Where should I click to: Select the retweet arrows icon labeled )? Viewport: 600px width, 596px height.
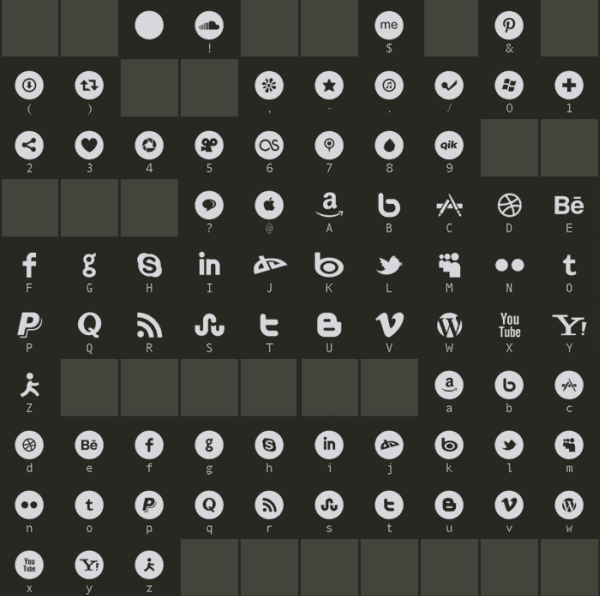click(89, 85)
